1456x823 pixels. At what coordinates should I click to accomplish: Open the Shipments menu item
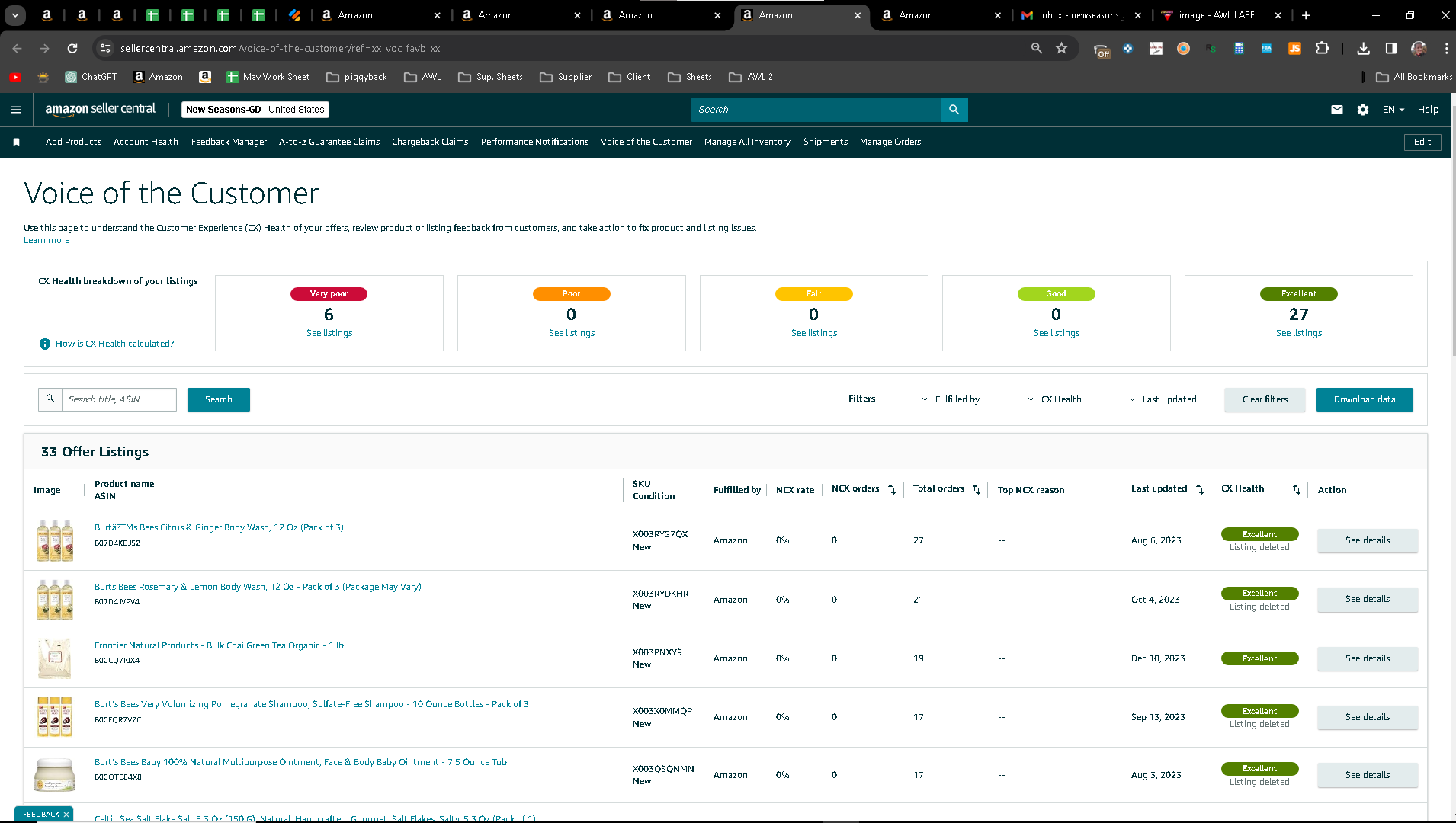pos(826,142)
